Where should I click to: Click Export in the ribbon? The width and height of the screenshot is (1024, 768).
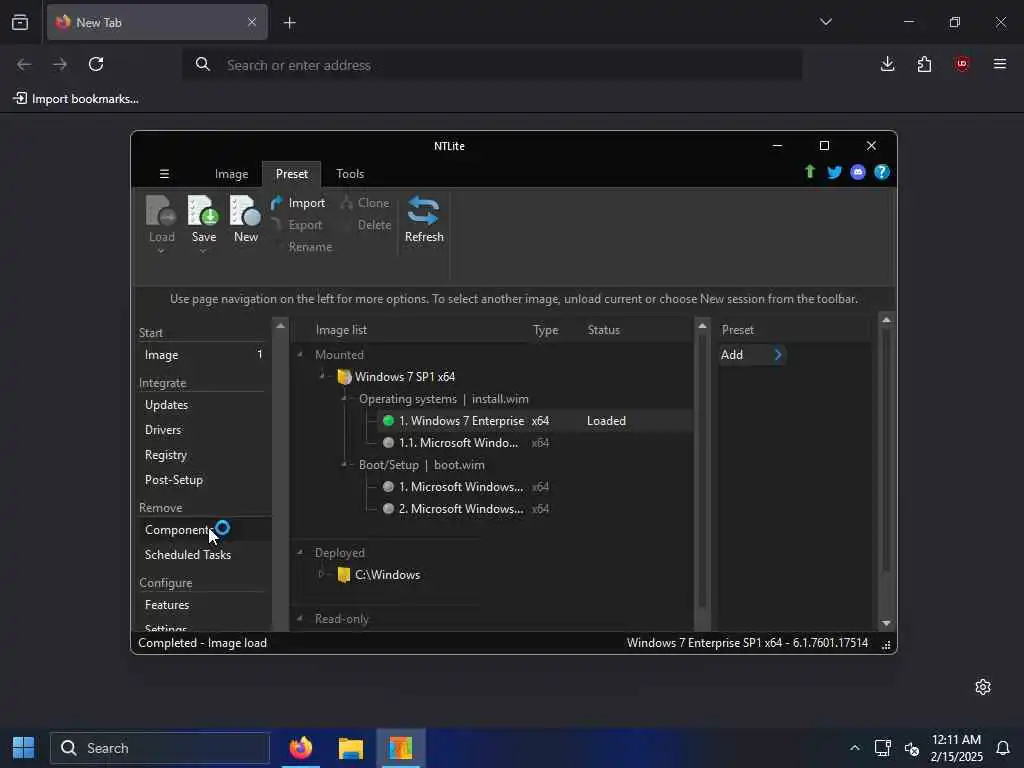point(297,225)
